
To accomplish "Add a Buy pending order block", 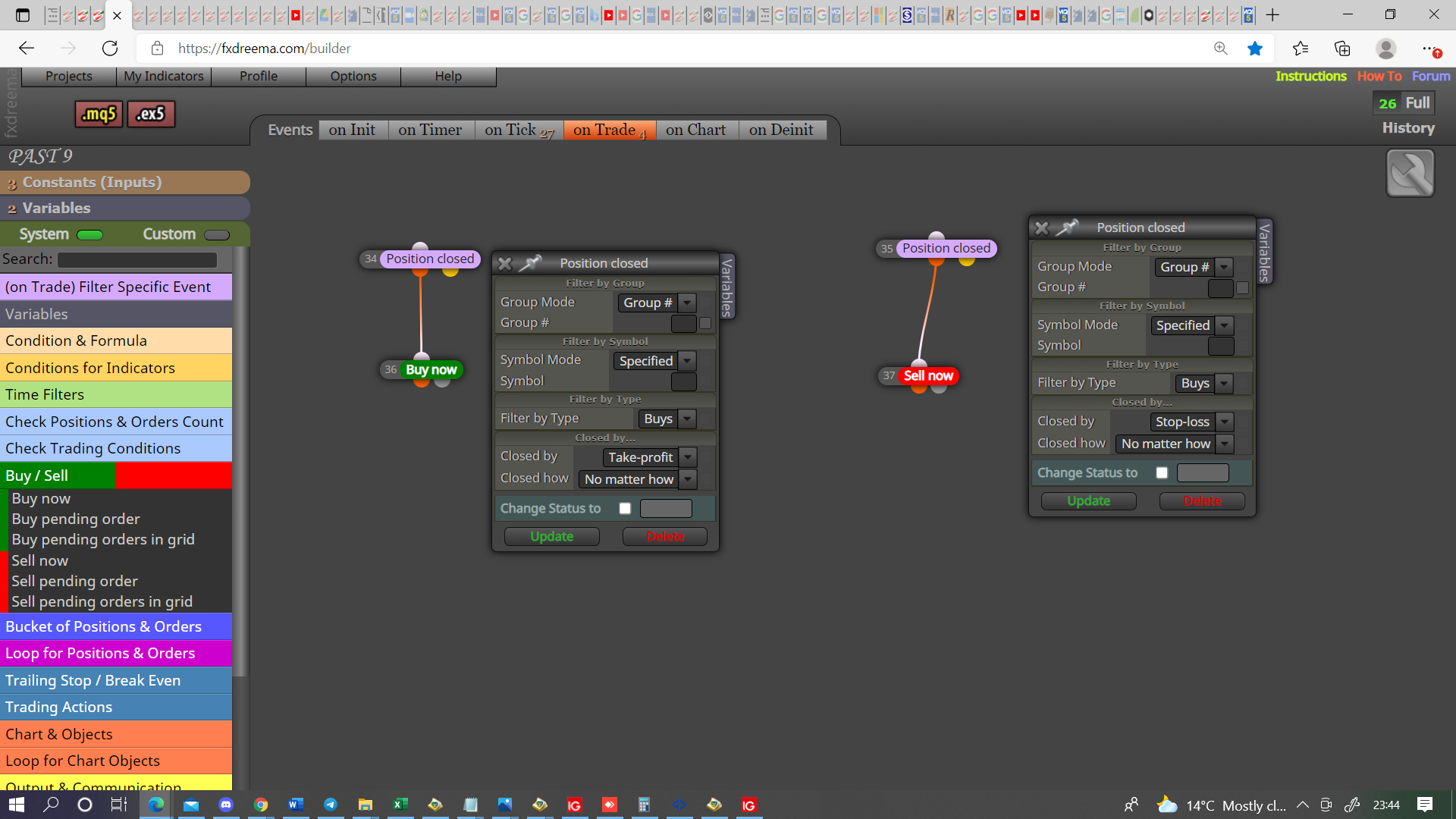I will click(76, 519).
